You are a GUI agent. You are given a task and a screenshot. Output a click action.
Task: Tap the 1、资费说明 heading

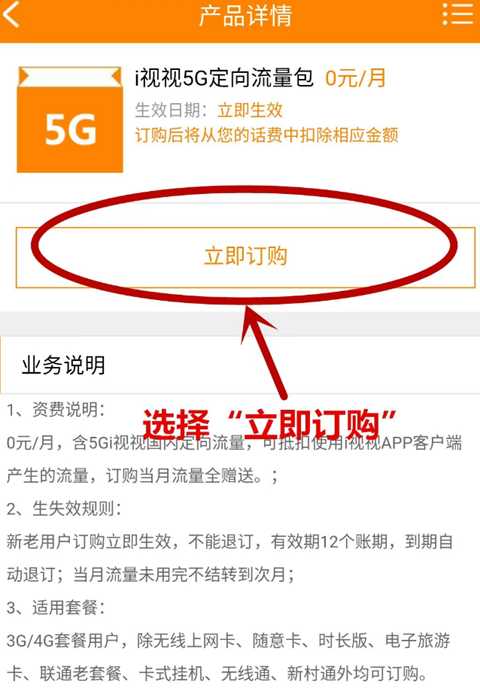[x=56, y=410]
